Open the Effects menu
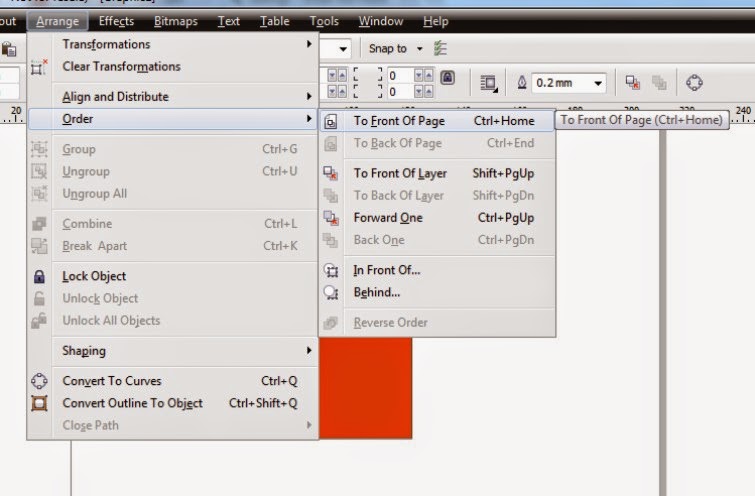The height and width of the screenshot is (496, 755). coord(116,21)
